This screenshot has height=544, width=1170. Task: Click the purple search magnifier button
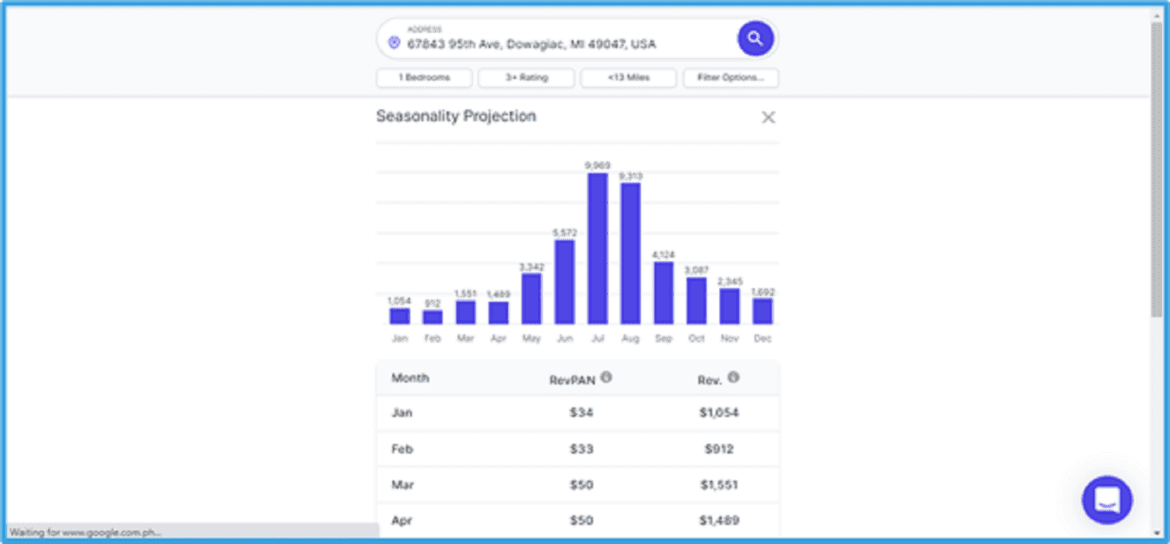click(756, 39)
